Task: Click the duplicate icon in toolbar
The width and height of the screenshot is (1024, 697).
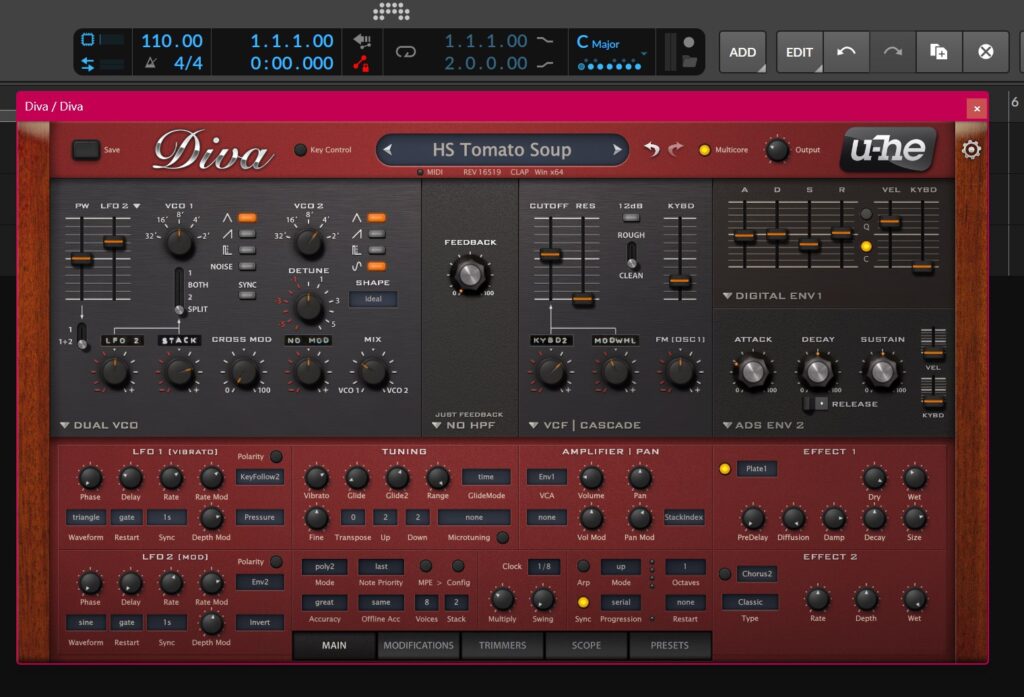Action: (938, 52)
